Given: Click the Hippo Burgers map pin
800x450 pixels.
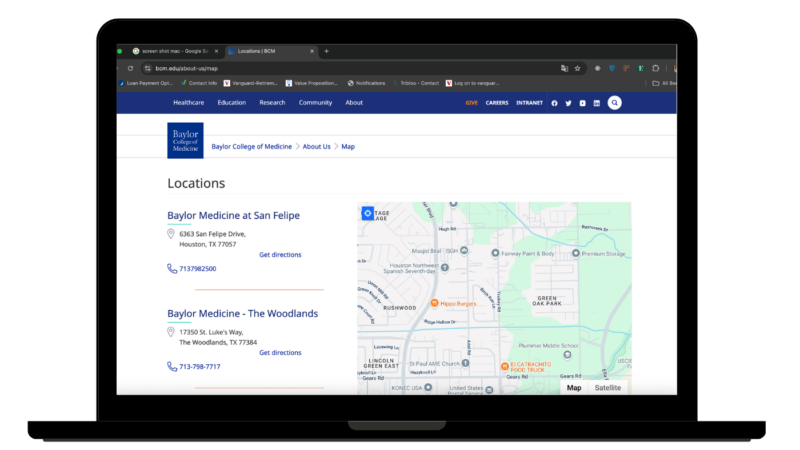Looking at the screenshot, I should [x=434, y=303].
